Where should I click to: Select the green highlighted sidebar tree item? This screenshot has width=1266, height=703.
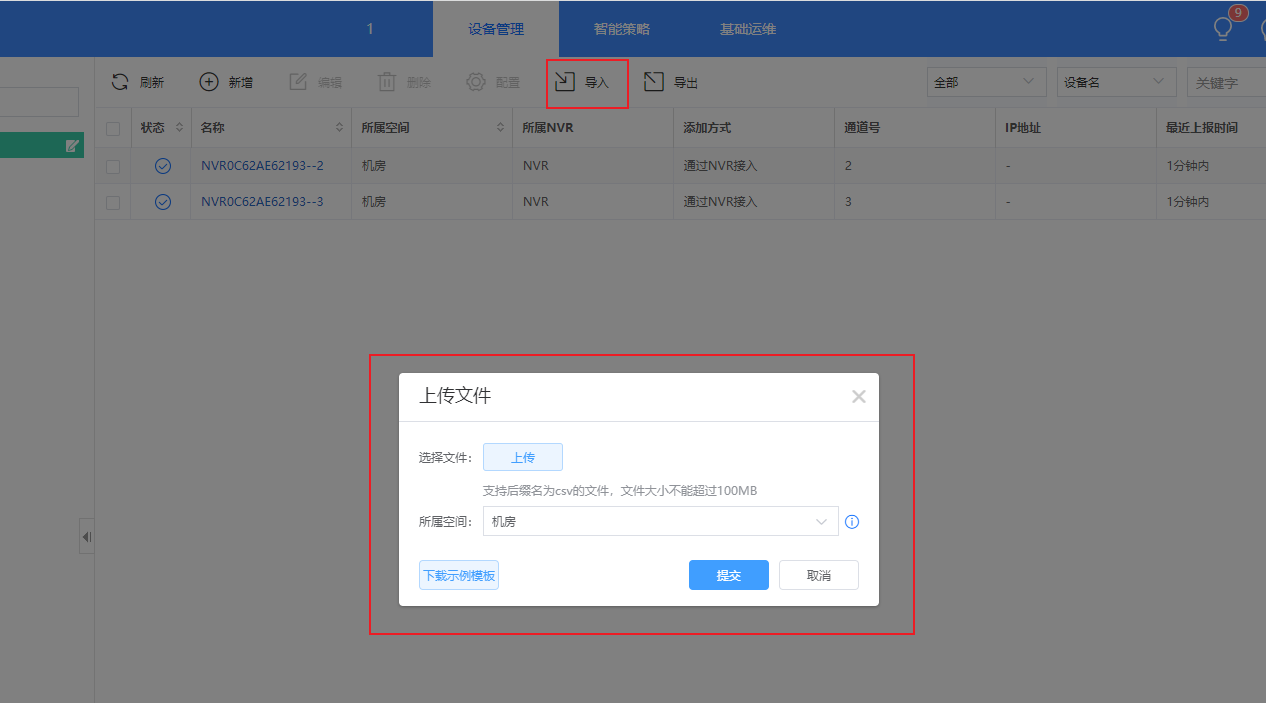click(x=42, y=146)
